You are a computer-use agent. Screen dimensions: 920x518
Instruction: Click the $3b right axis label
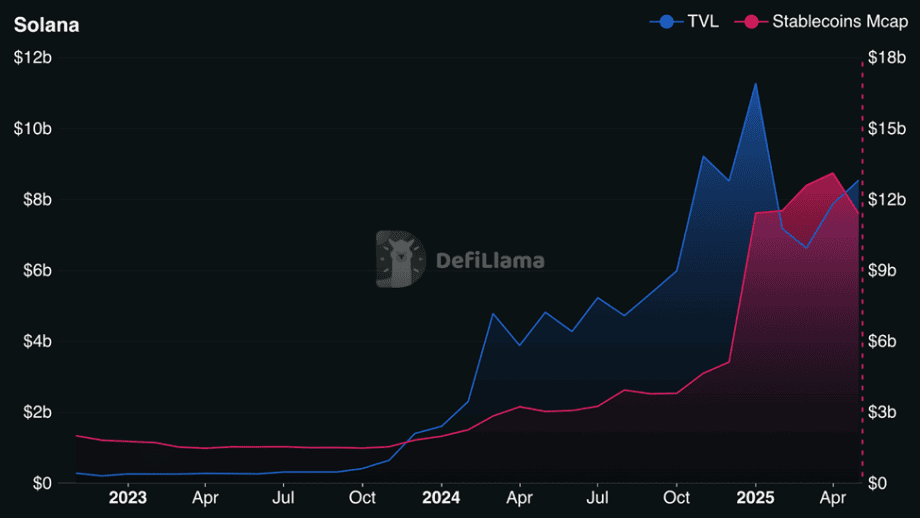tap(888, 412)
